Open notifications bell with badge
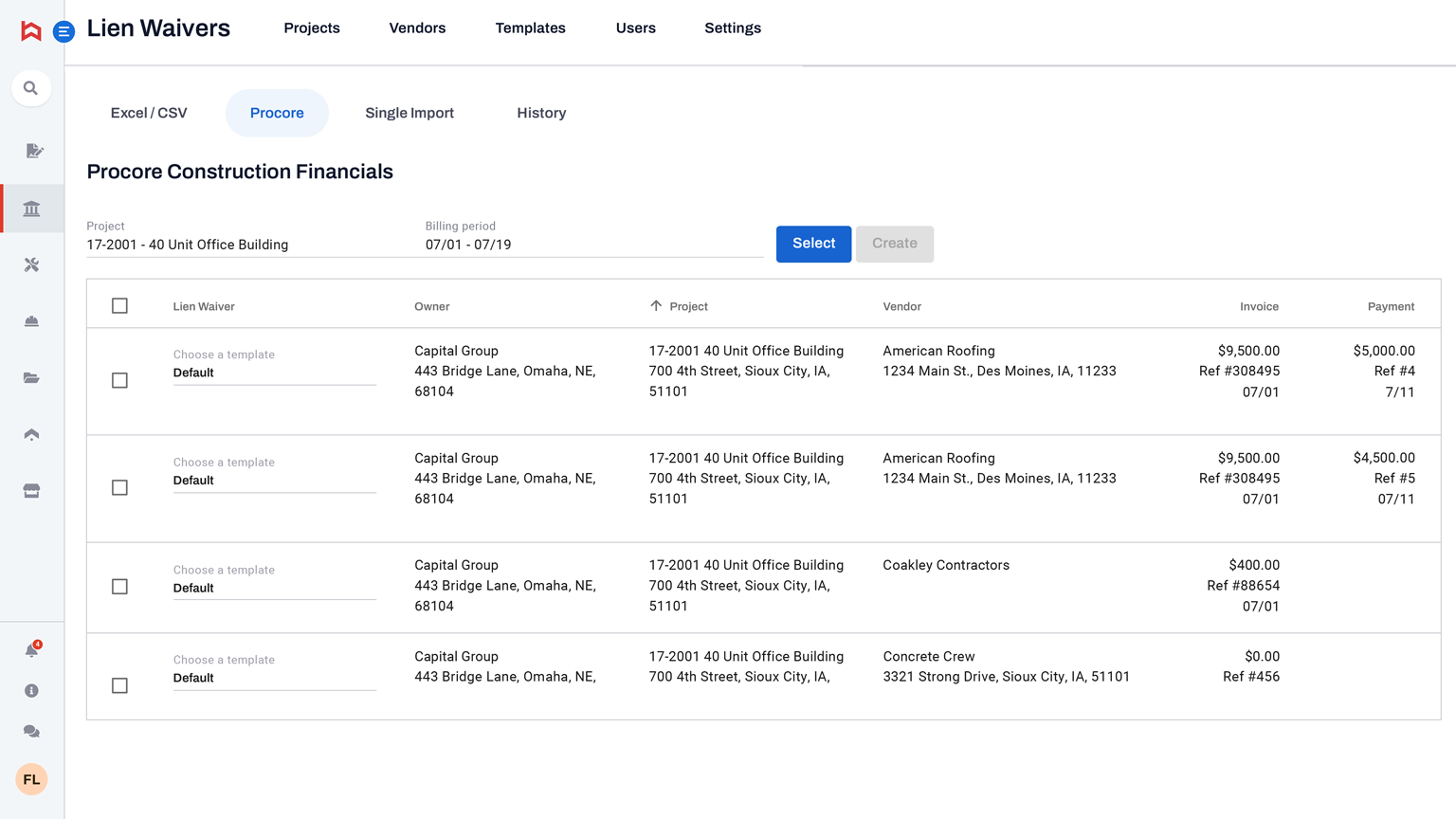Viewport: 1456px width, 819px height. point(32,649)
